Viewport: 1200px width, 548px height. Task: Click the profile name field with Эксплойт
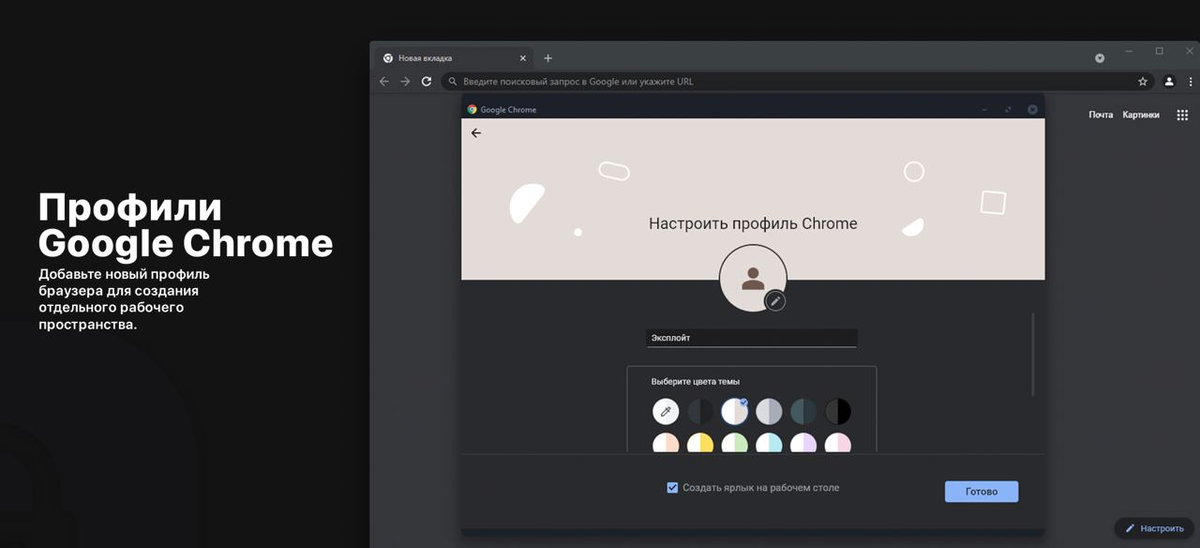tap(752, 338)
